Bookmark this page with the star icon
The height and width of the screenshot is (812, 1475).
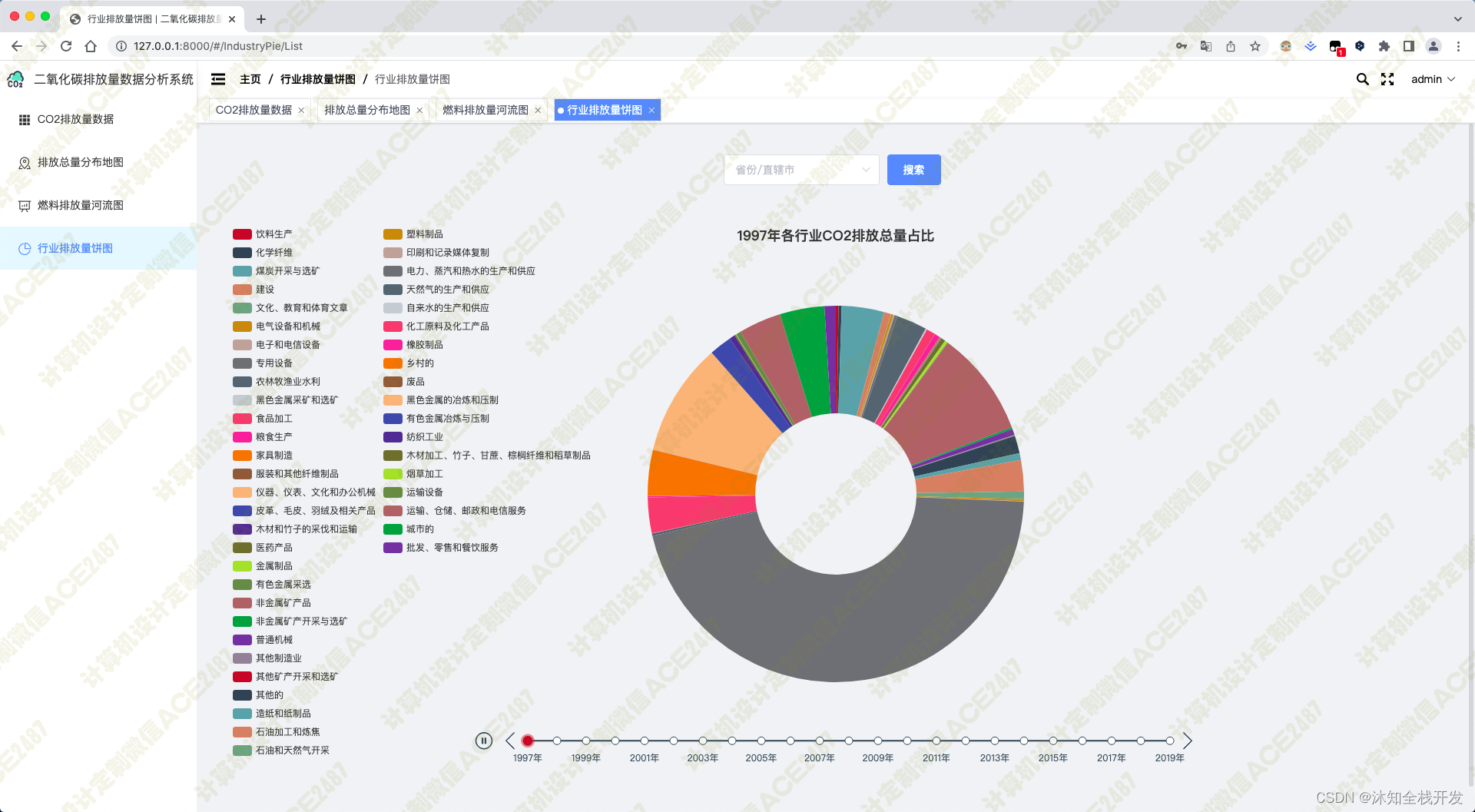[1255, 46]
